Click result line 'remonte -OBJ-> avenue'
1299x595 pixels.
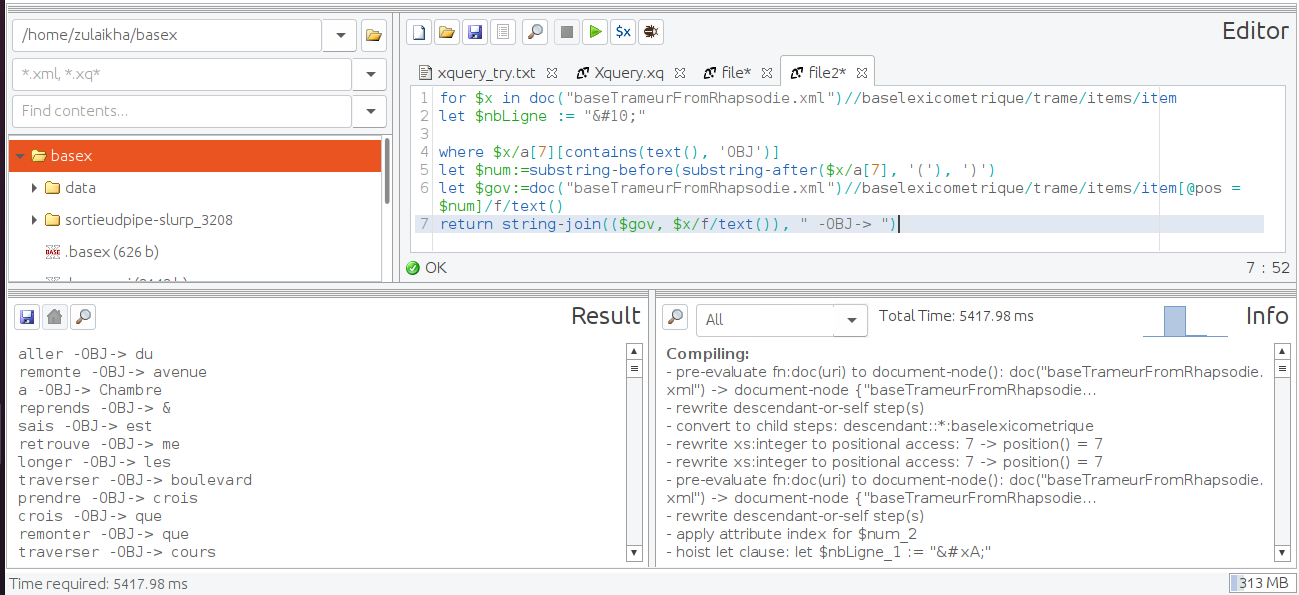(113, 372)
